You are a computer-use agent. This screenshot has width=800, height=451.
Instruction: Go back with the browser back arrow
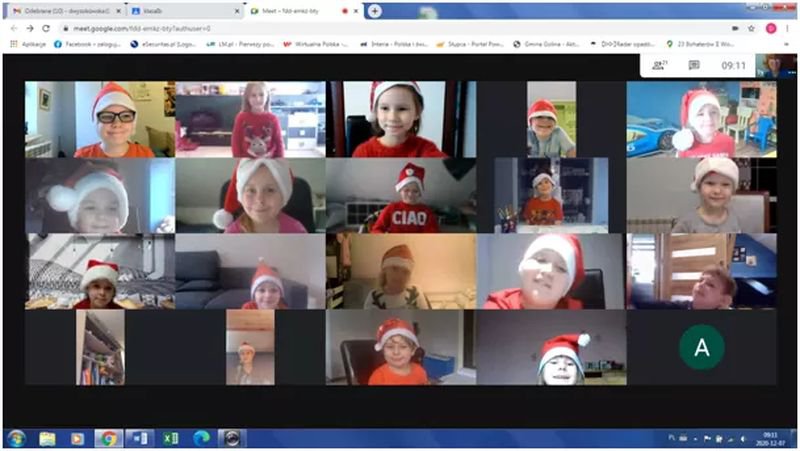14,29
